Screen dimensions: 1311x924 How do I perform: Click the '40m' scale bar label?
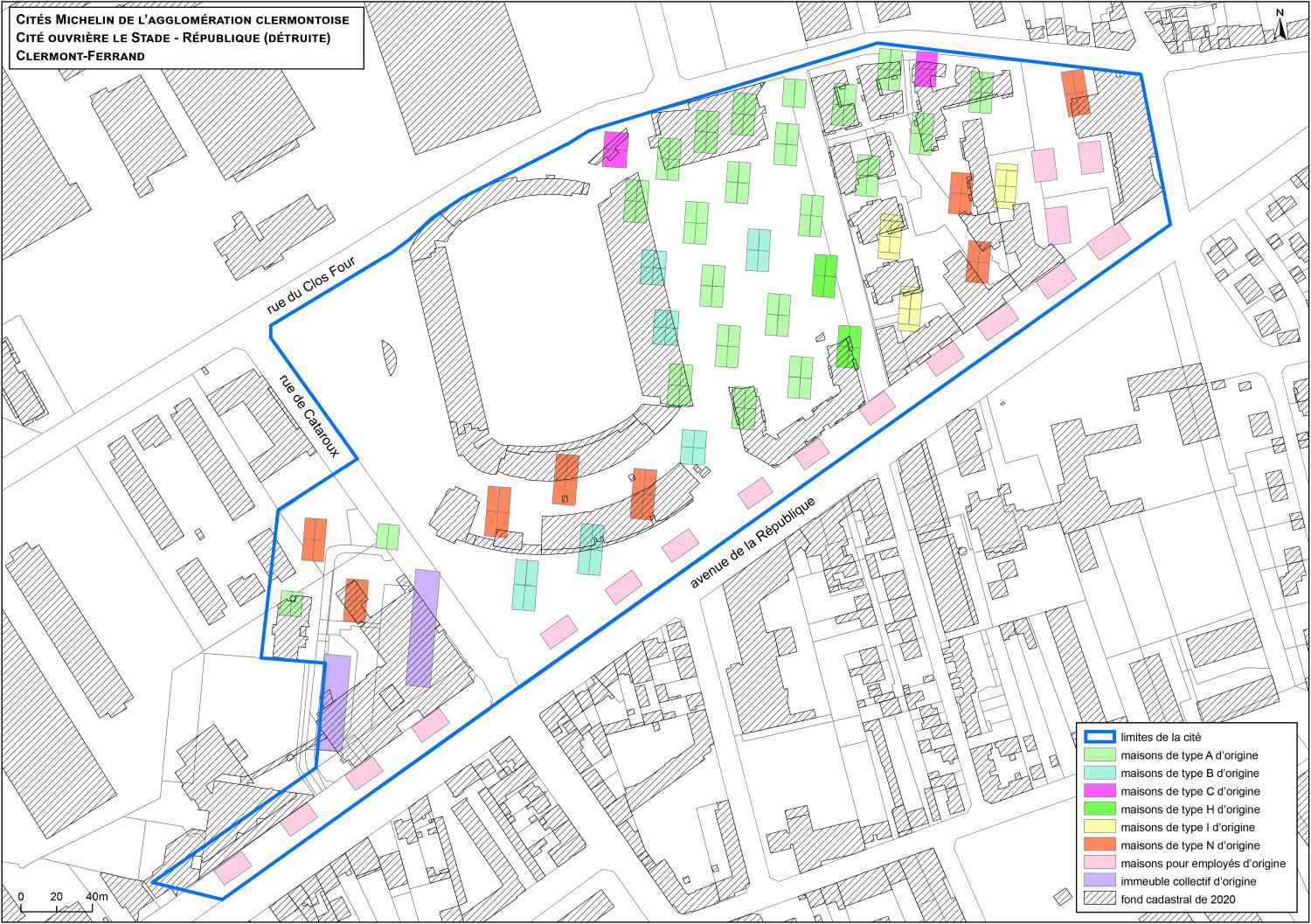point(96,897)
